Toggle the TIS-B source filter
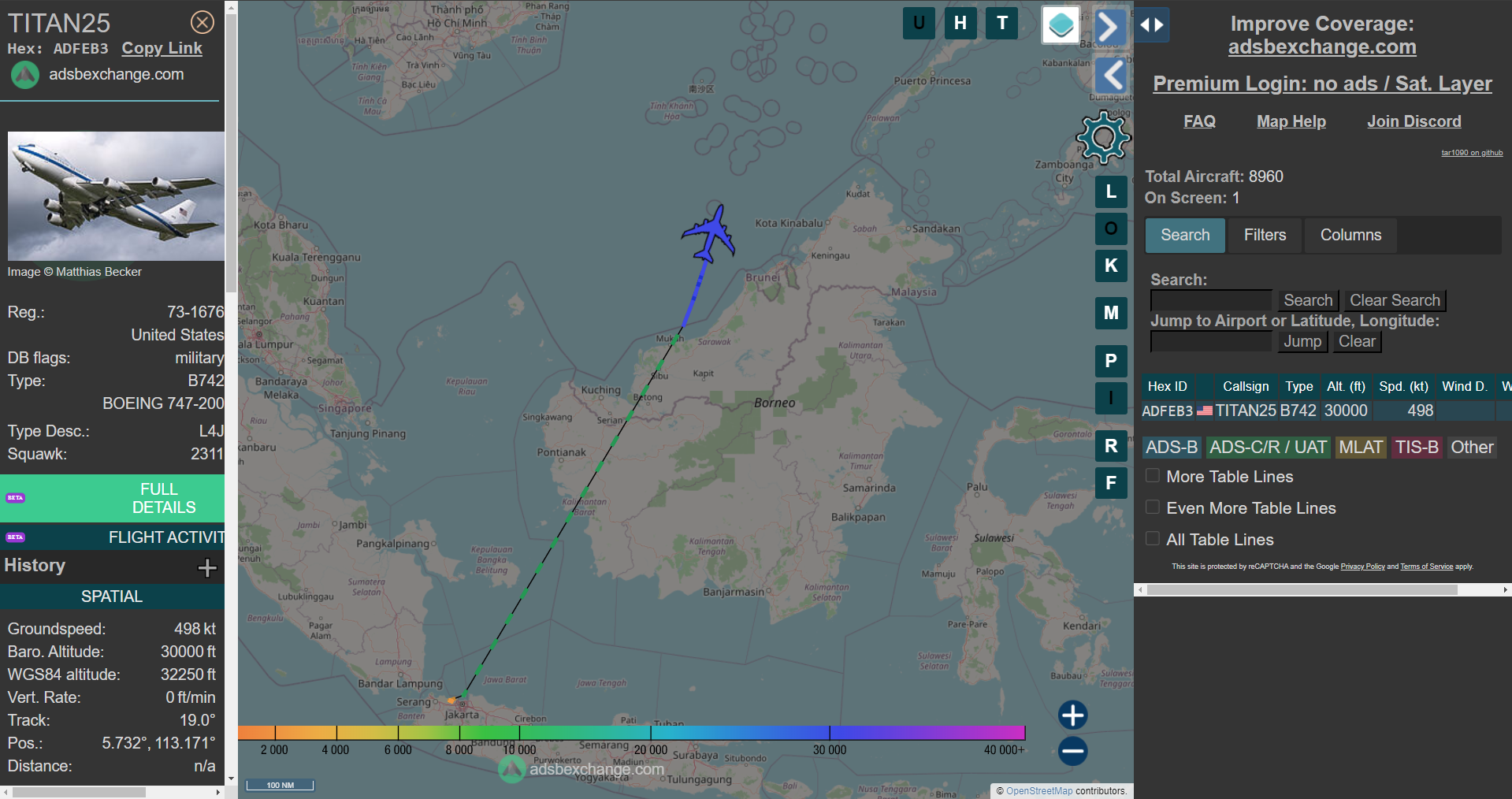The height and width of the screenshot is (799, 1512). 1417,448
